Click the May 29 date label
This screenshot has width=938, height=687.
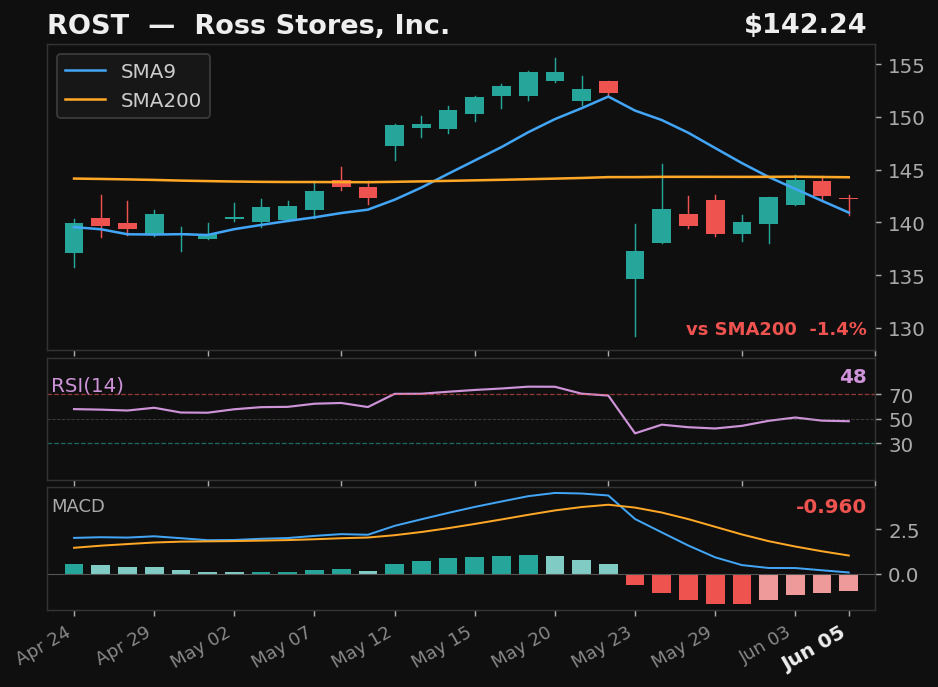(682, 646)
